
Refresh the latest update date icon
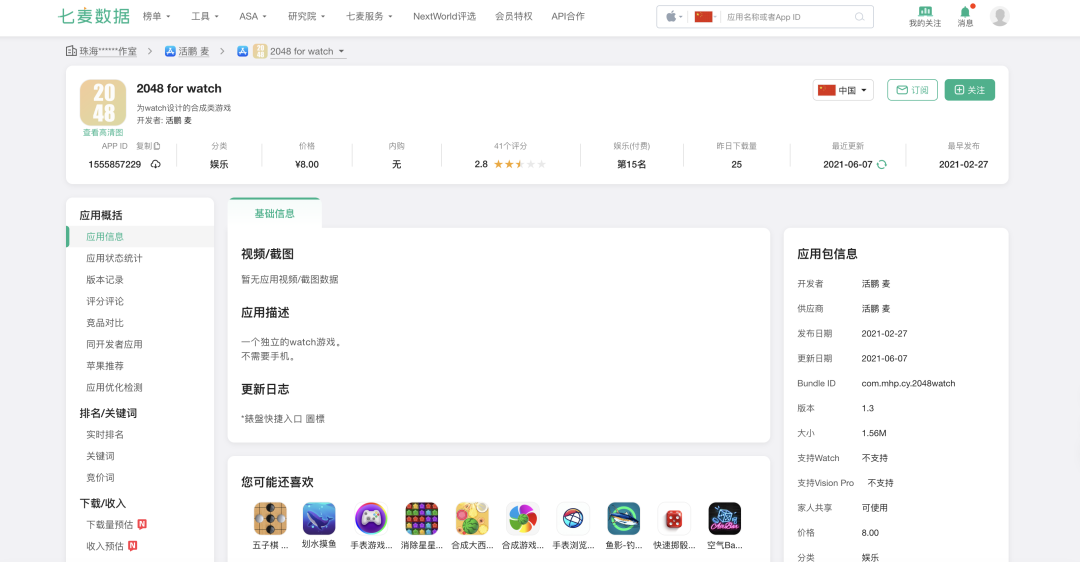point(882,165)
